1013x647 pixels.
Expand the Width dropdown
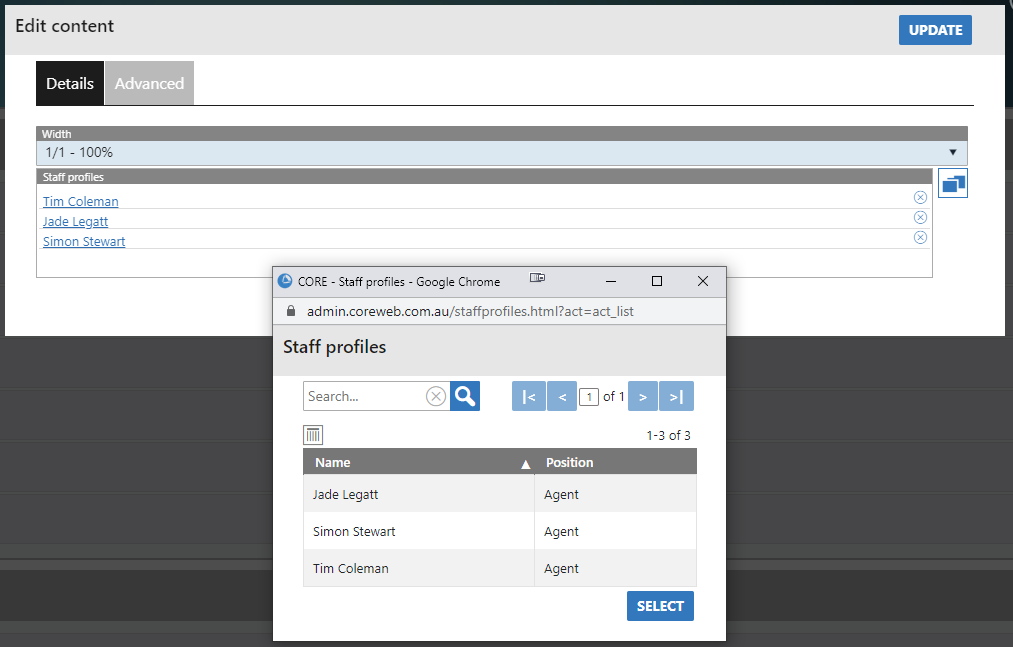(501, 153)
